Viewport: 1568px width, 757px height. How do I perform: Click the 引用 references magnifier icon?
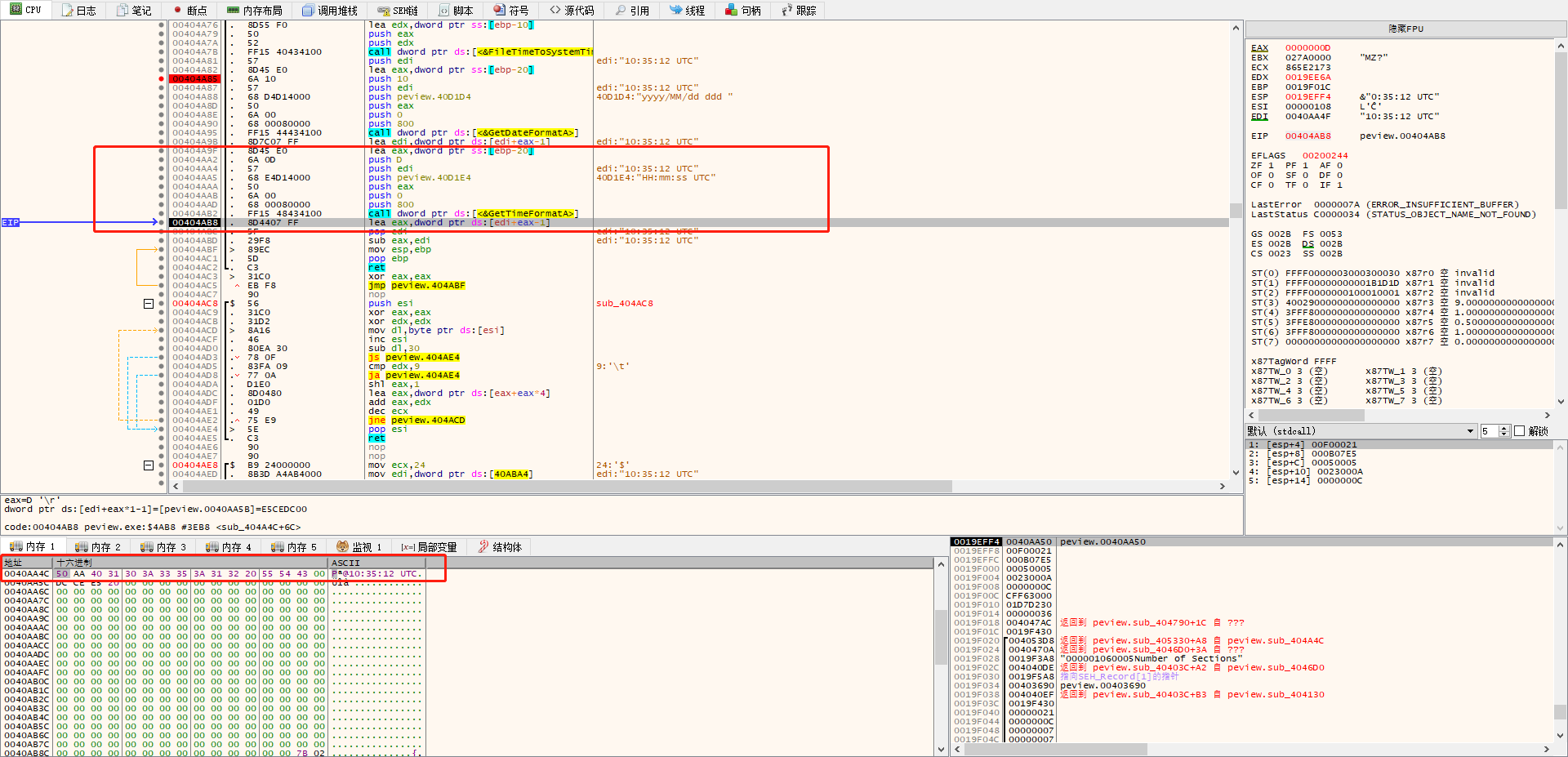point(621,11)
